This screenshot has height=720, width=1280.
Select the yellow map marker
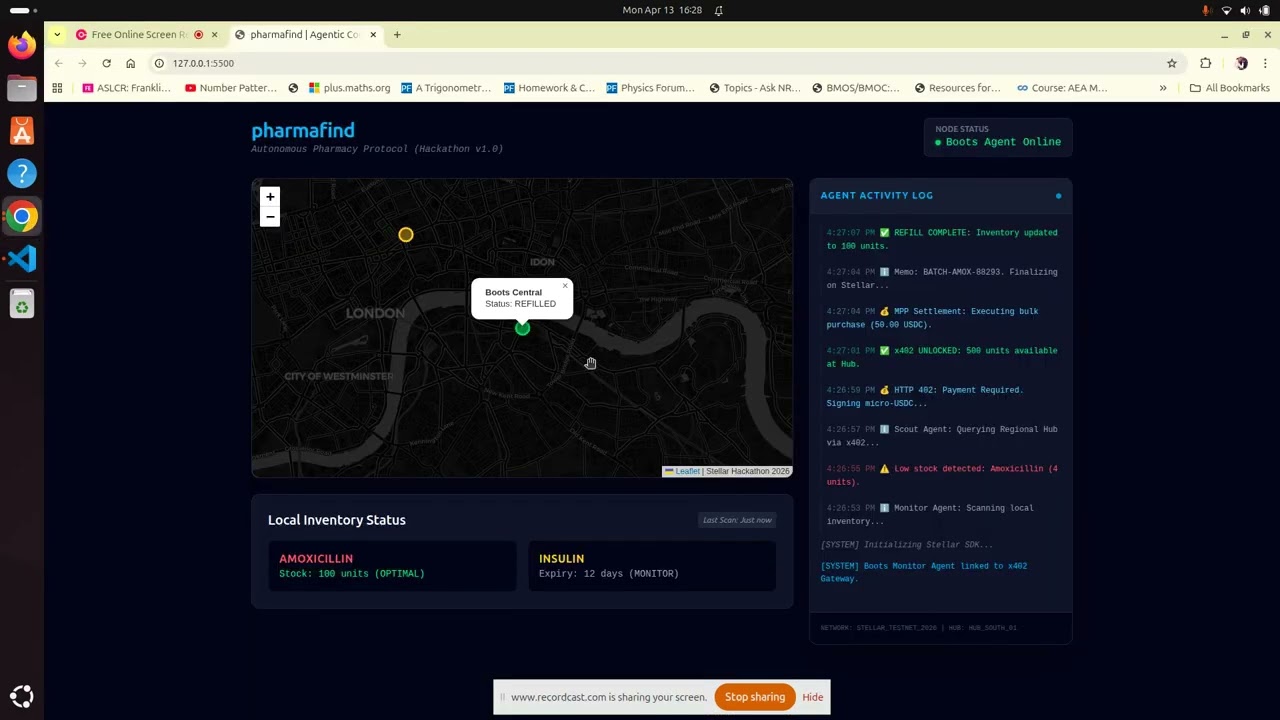405,235
